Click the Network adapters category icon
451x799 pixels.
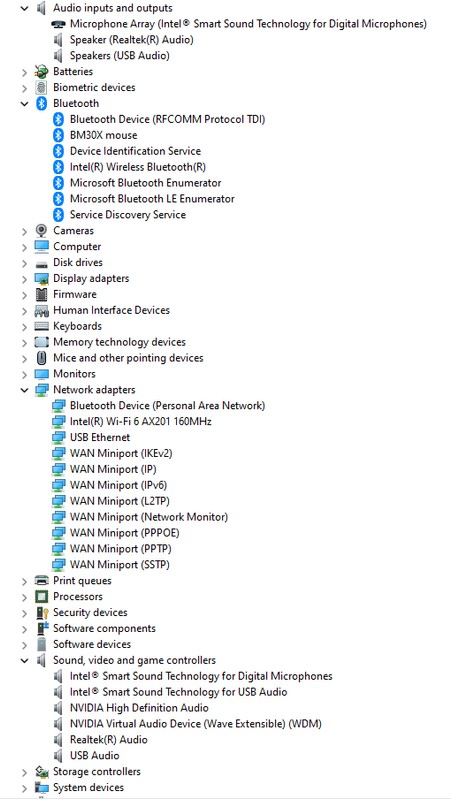tap(42, 390)
